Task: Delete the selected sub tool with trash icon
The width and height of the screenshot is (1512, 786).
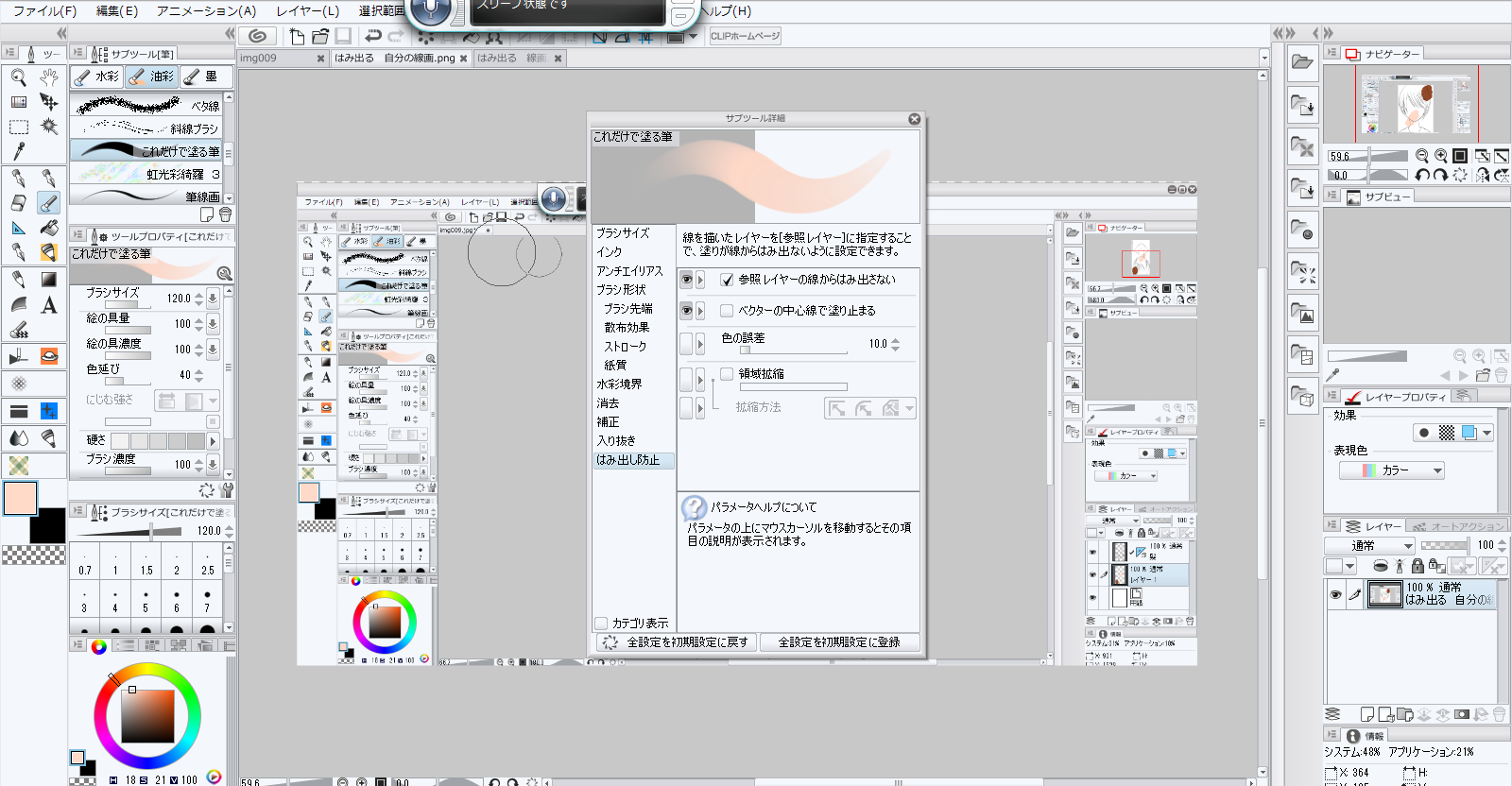Action: 225,214
